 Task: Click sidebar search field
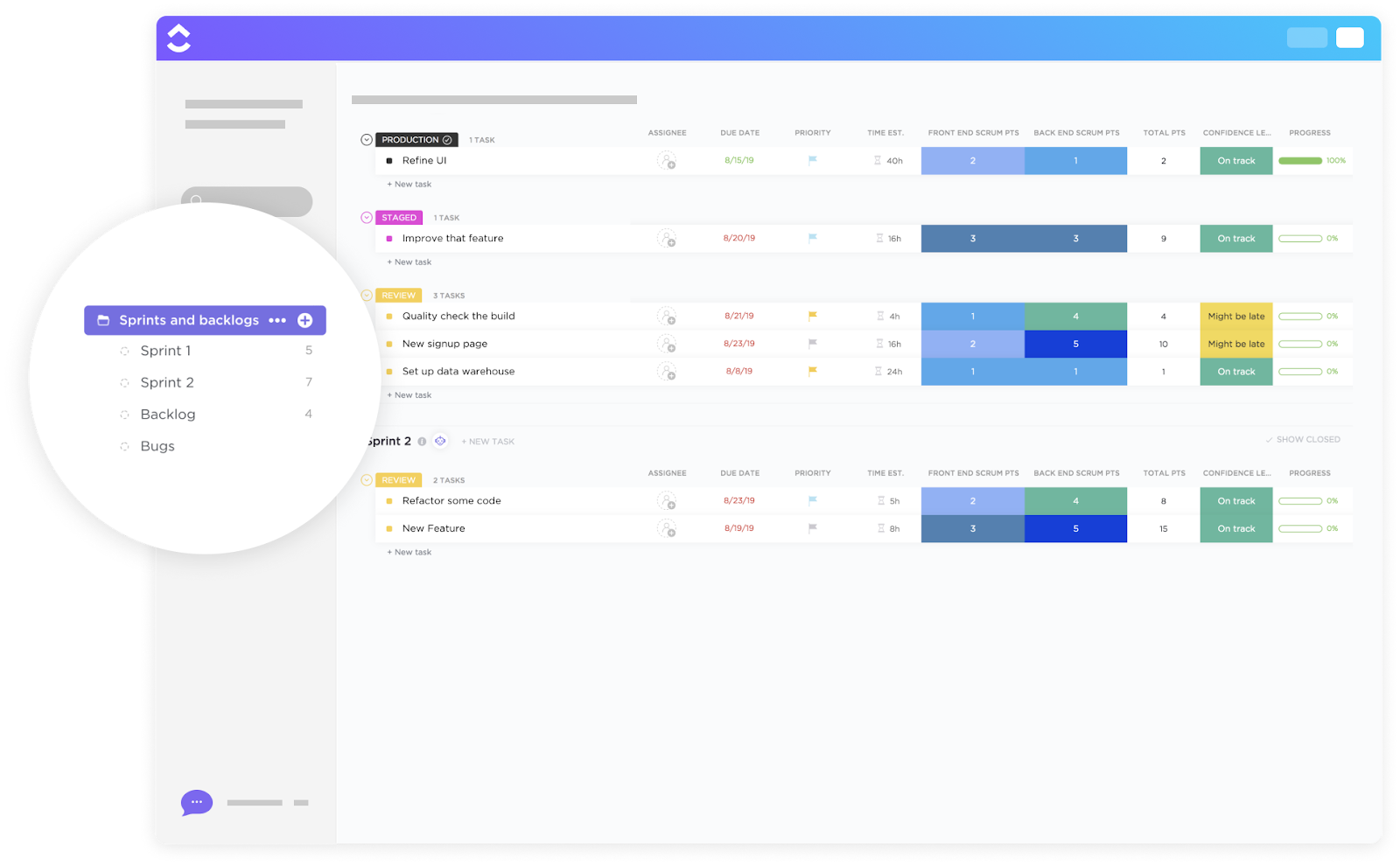click(x=247, y=201)
